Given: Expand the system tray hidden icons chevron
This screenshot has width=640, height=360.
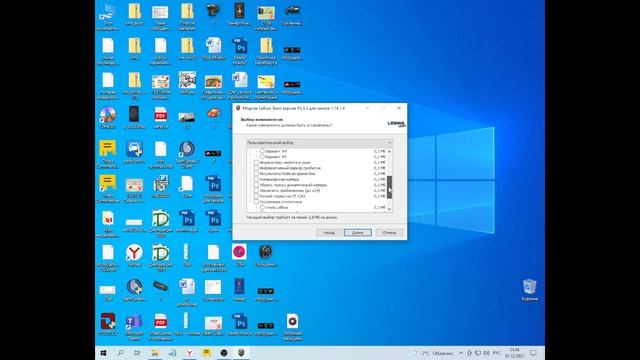Looking at the screenshot, I should (461, 353).
